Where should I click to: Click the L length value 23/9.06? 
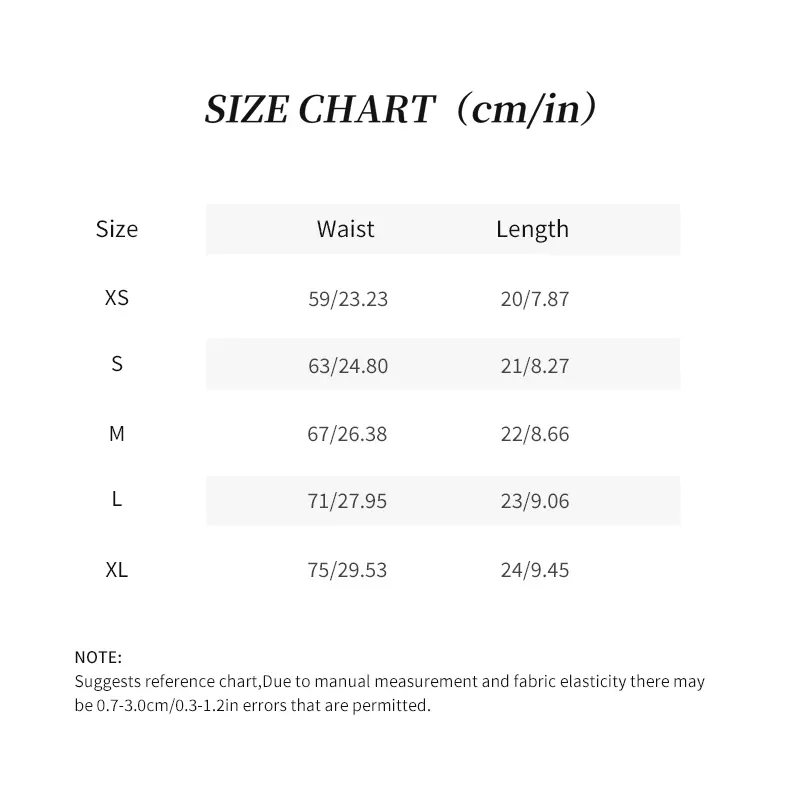point(534,501)
